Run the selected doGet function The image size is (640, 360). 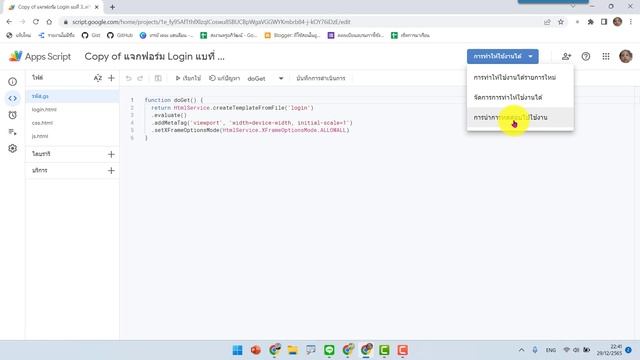pyautogui.click(x=188, y=78)
